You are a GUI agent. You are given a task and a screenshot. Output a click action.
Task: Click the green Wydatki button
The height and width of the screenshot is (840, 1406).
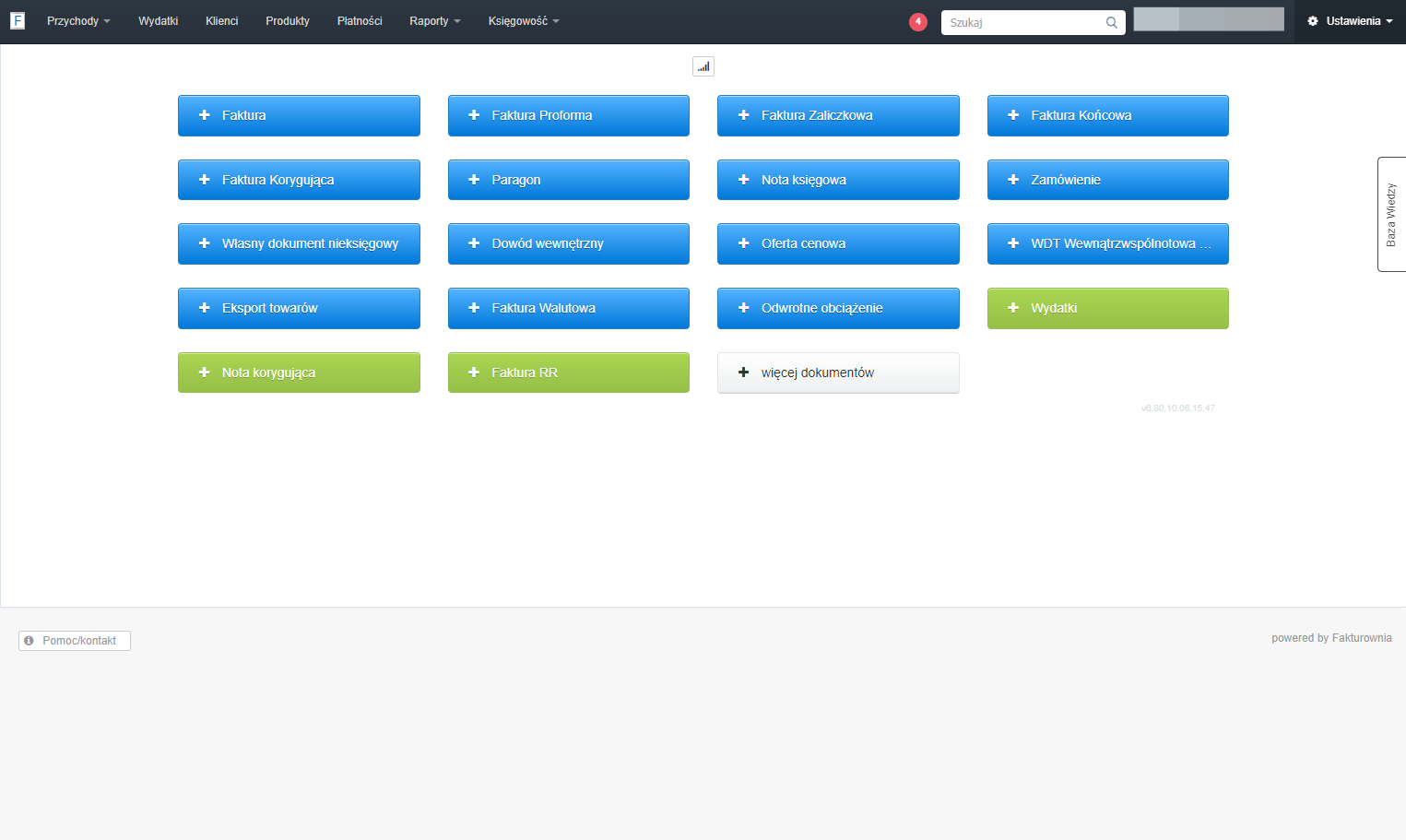(x=1108, y=308)
